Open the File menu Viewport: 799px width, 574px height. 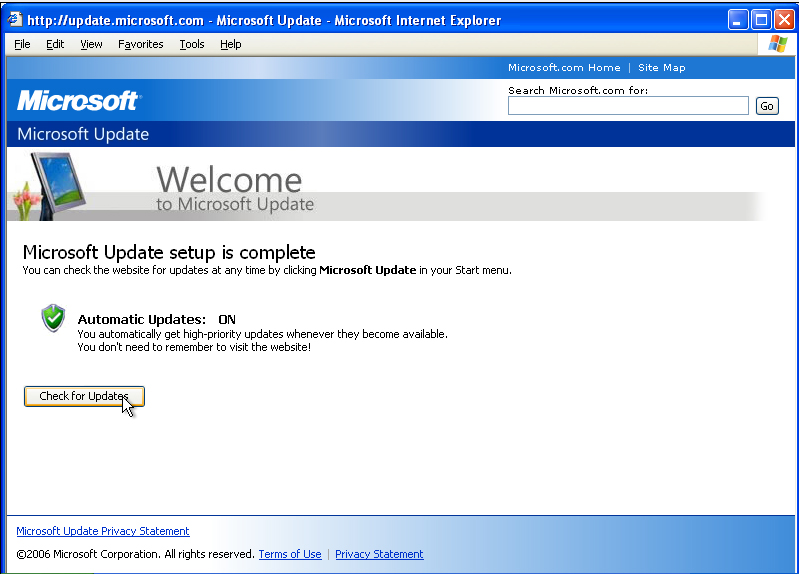22,44
